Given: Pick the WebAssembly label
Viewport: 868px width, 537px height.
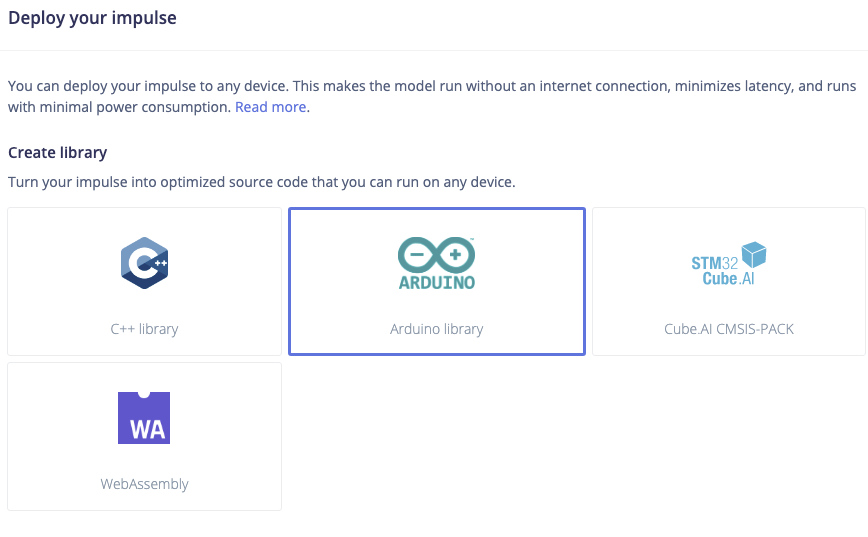Looking at the screenshot, I should tap(144, 484).
